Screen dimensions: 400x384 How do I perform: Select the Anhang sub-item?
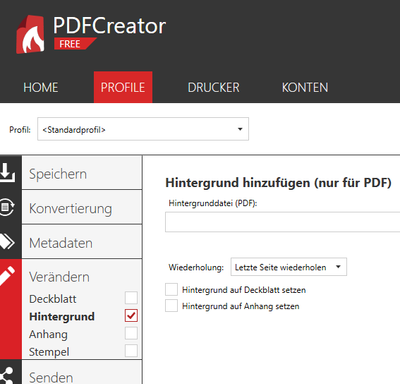(48, 334)
